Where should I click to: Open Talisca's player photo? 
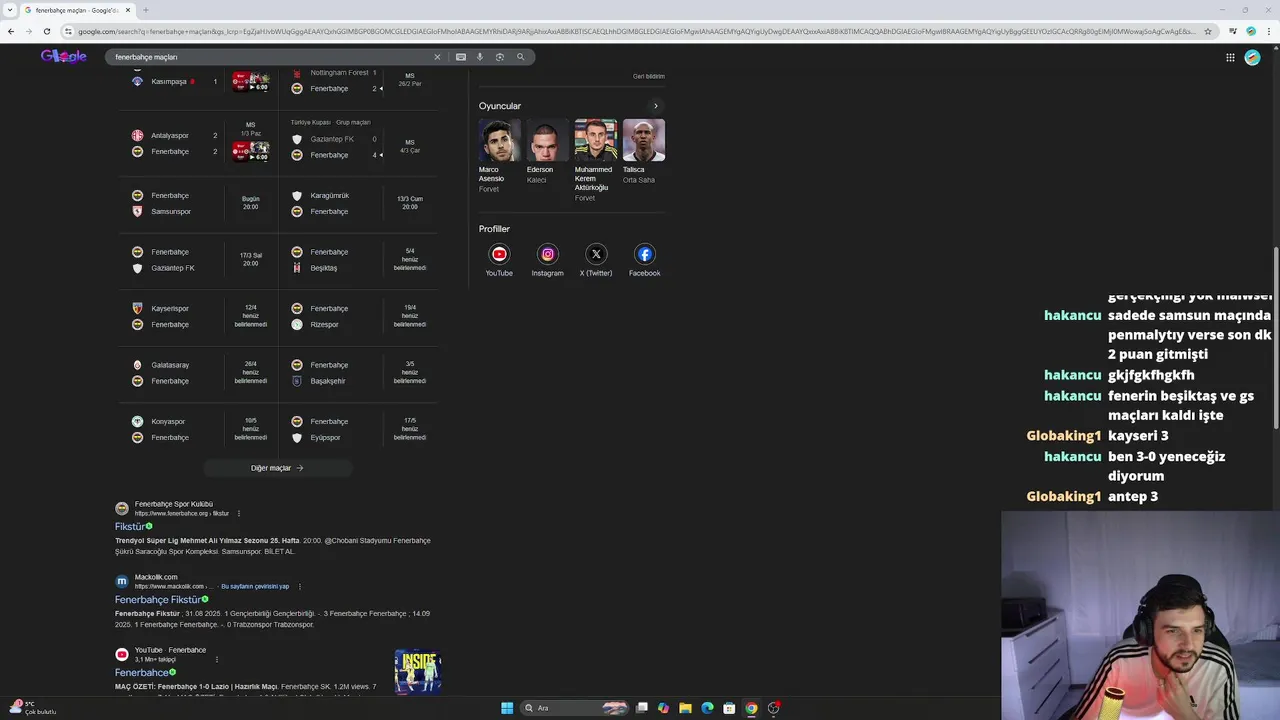pos(643,140)
